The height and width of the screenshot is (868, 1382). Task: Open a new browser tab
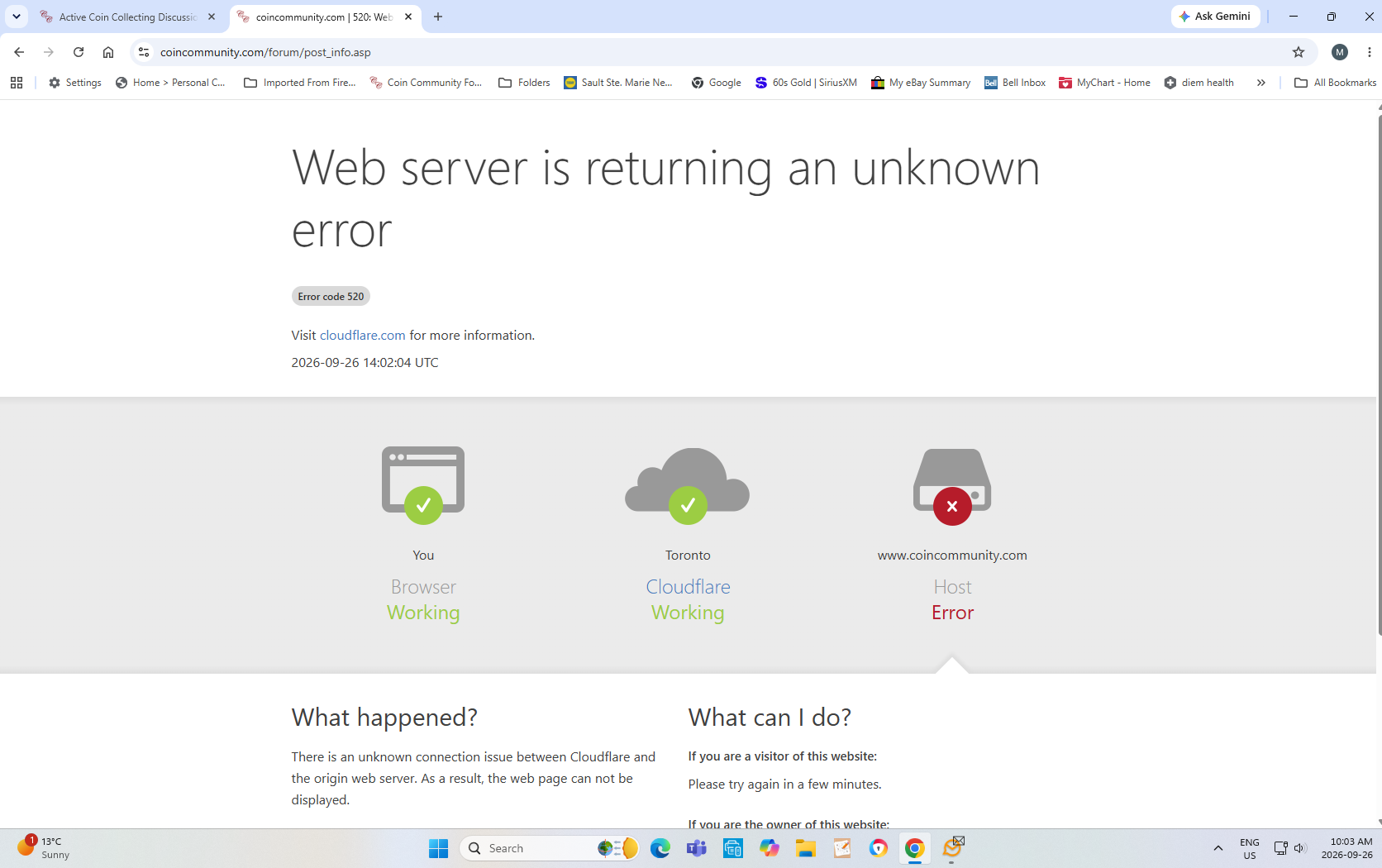pos(438,17)
